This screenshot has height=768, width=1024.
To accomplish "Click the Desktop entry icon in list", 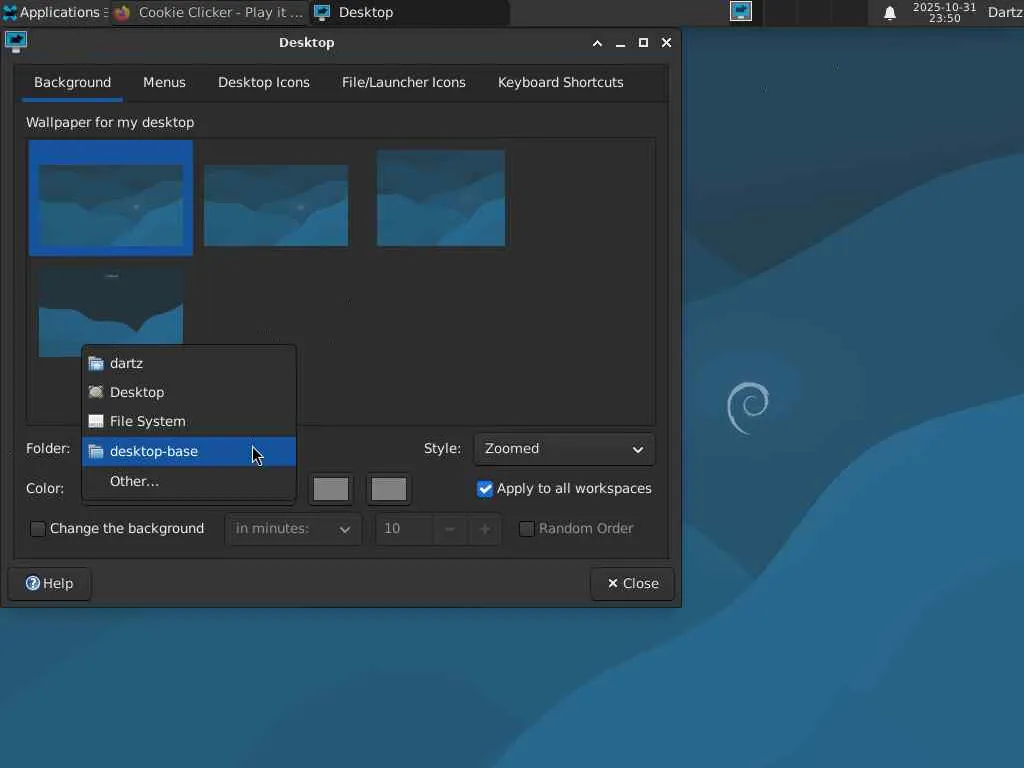I will (96, 392).
